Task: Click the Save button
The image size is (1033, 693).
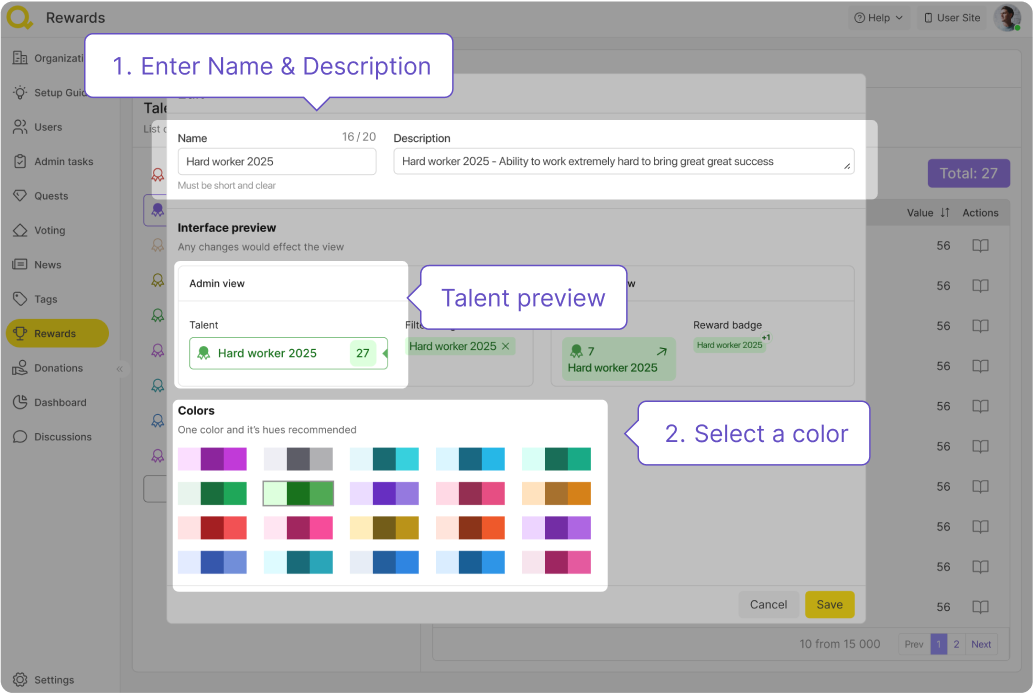Action: pyautogui.click(x=829, y=604)
